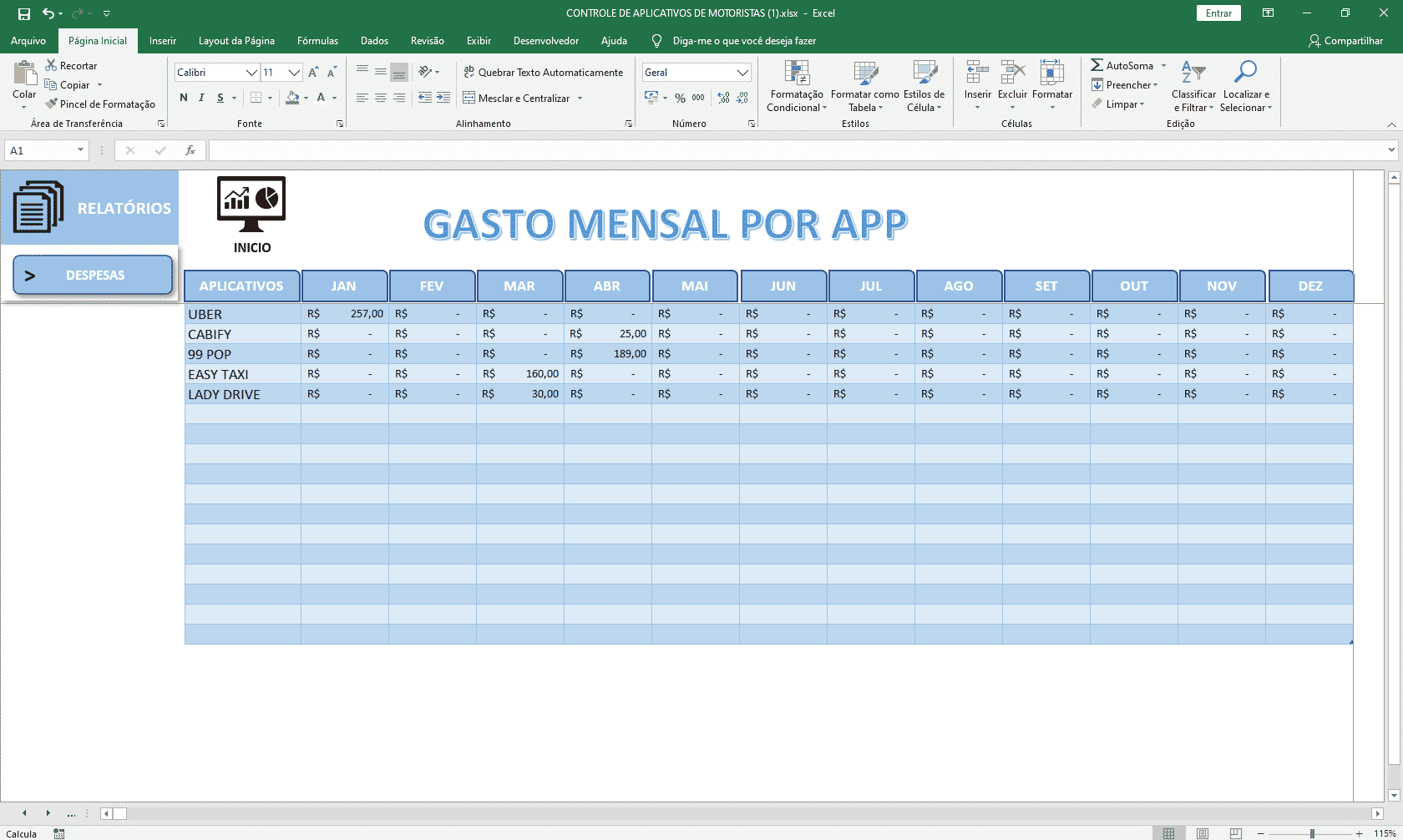Open Formatar cells menu
Viewport: 1403px width, 840px height.
pyautogui.click(x=1052, y=83)
